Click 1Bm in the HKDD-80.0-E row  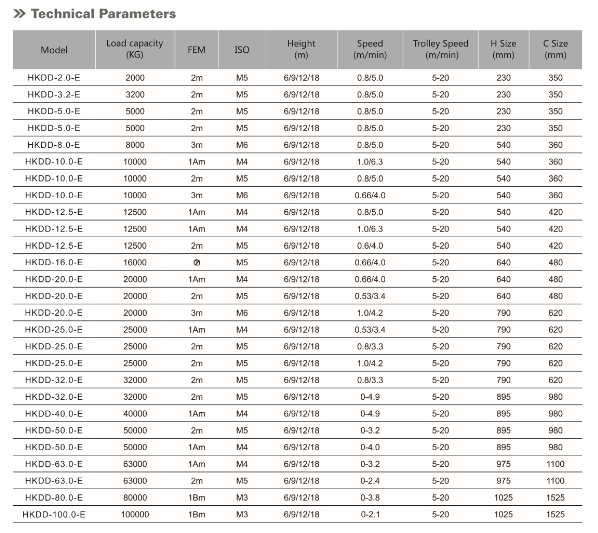[x=196, y=498]
